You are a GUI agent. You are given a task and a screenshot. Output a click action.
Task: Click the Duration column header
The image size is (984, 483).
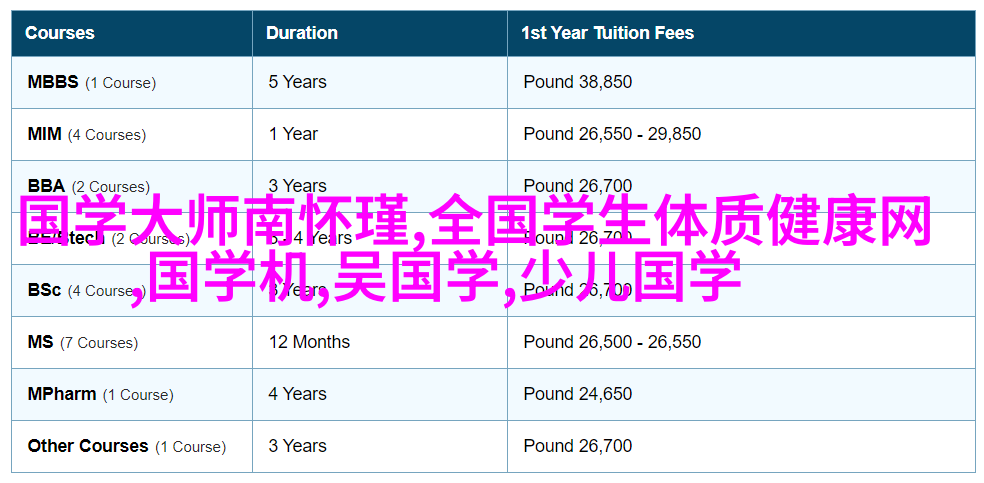point(302,33)
